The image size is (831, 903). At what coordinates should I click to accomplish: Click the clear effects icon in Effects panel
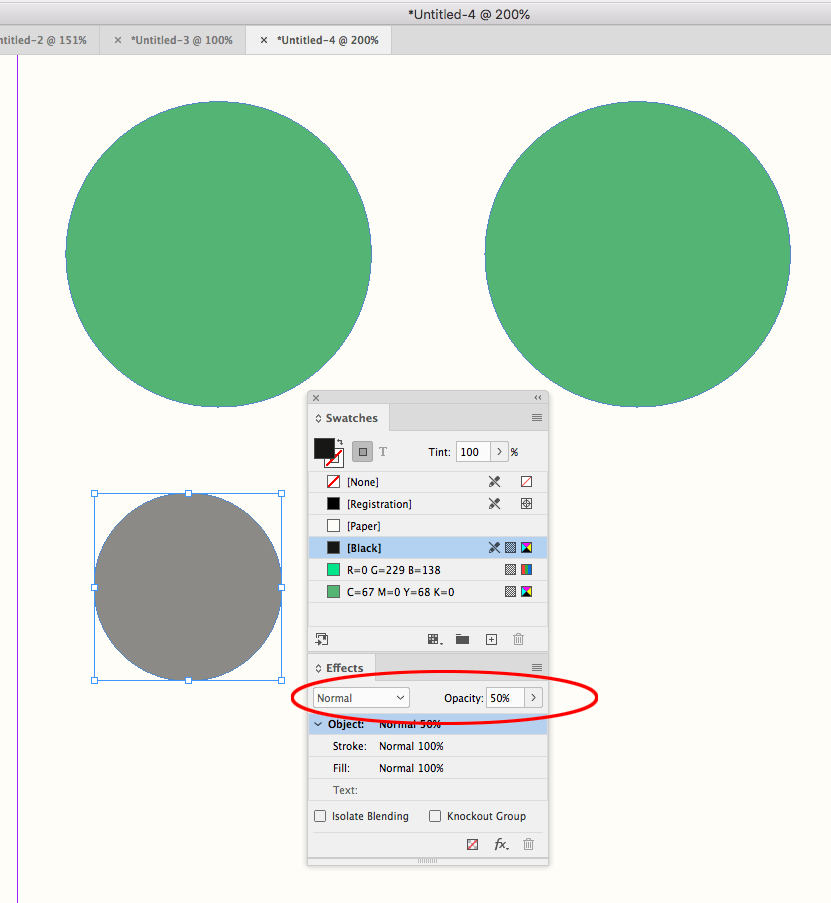(x=471, y=844)
